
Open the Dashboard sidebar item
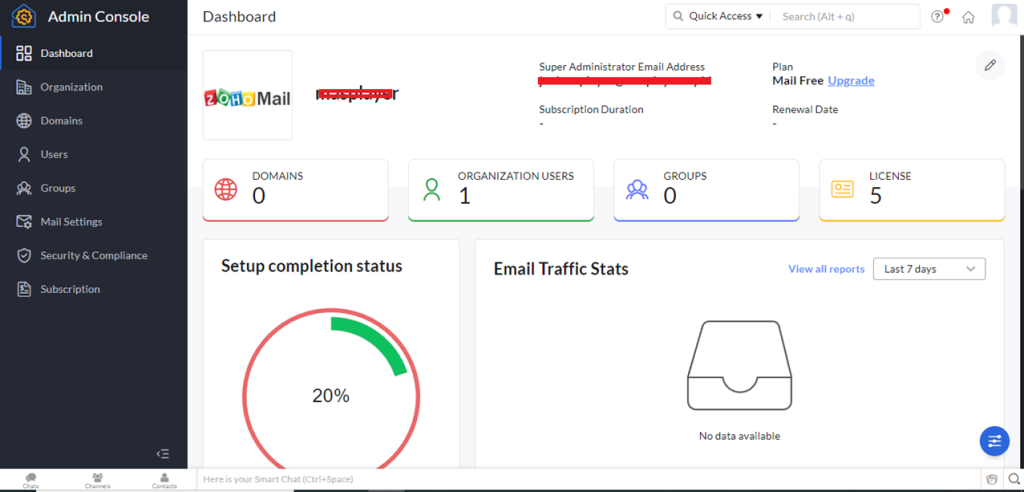(x=94, y=53)
